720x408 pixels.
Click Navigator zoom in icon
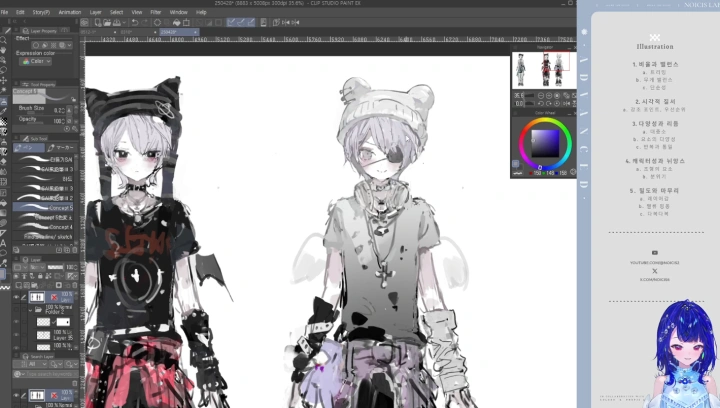tap(549, 95)
